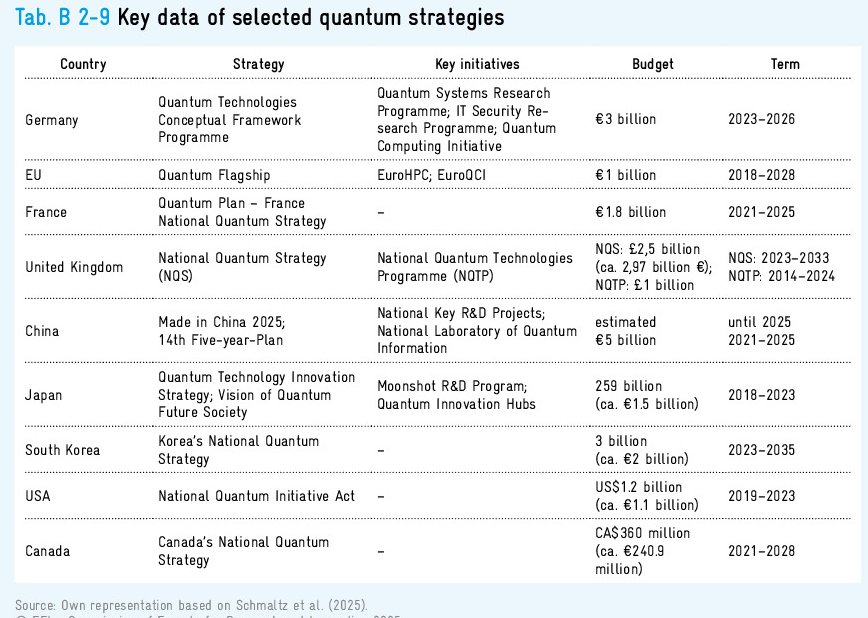
Task: Select the 'United Kingdom' country cell
Action: [x=74, y=267]
